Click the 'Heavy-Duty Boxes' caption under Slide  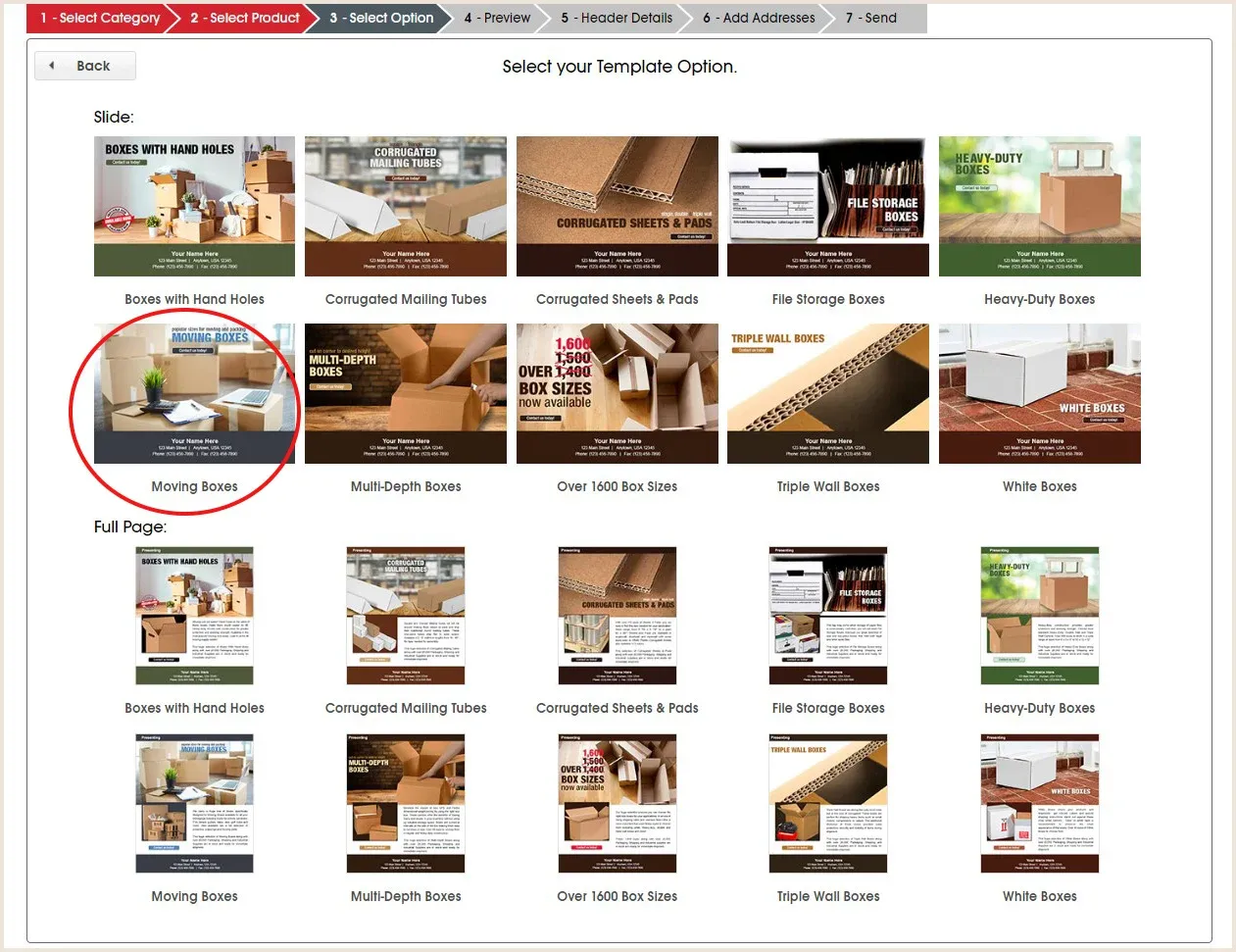tap(1040, 299)
